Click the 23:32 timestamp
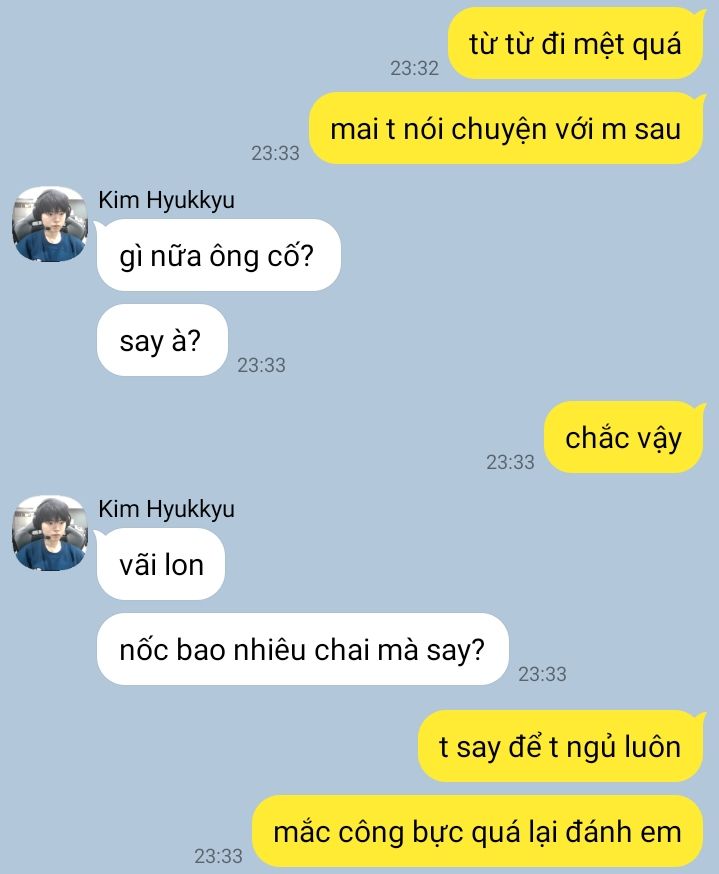 (x=414, y=68)
